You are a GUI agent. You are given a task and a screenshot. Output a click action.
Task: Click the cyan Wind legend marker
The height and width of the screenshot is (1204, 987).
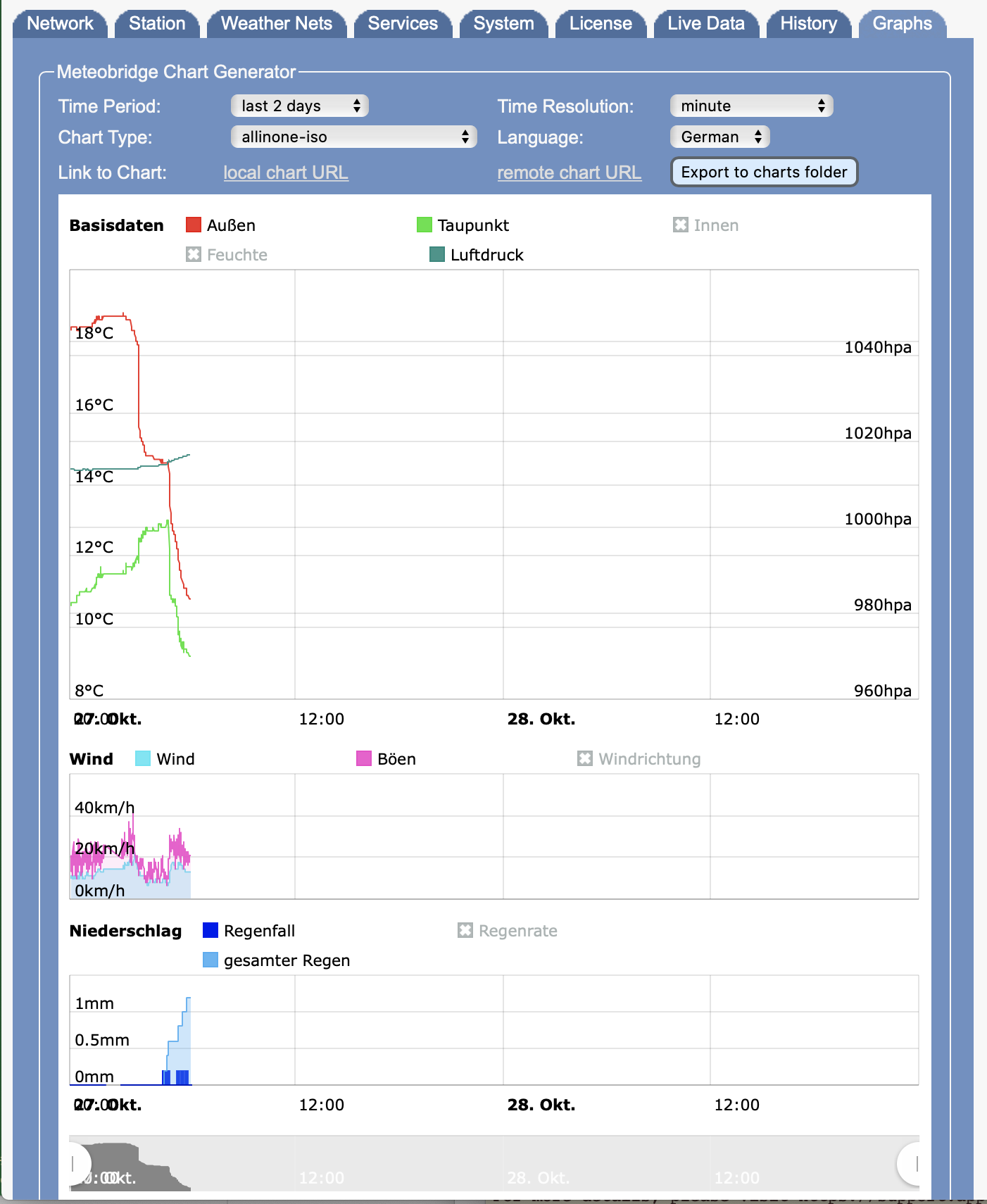pos(143,759)
